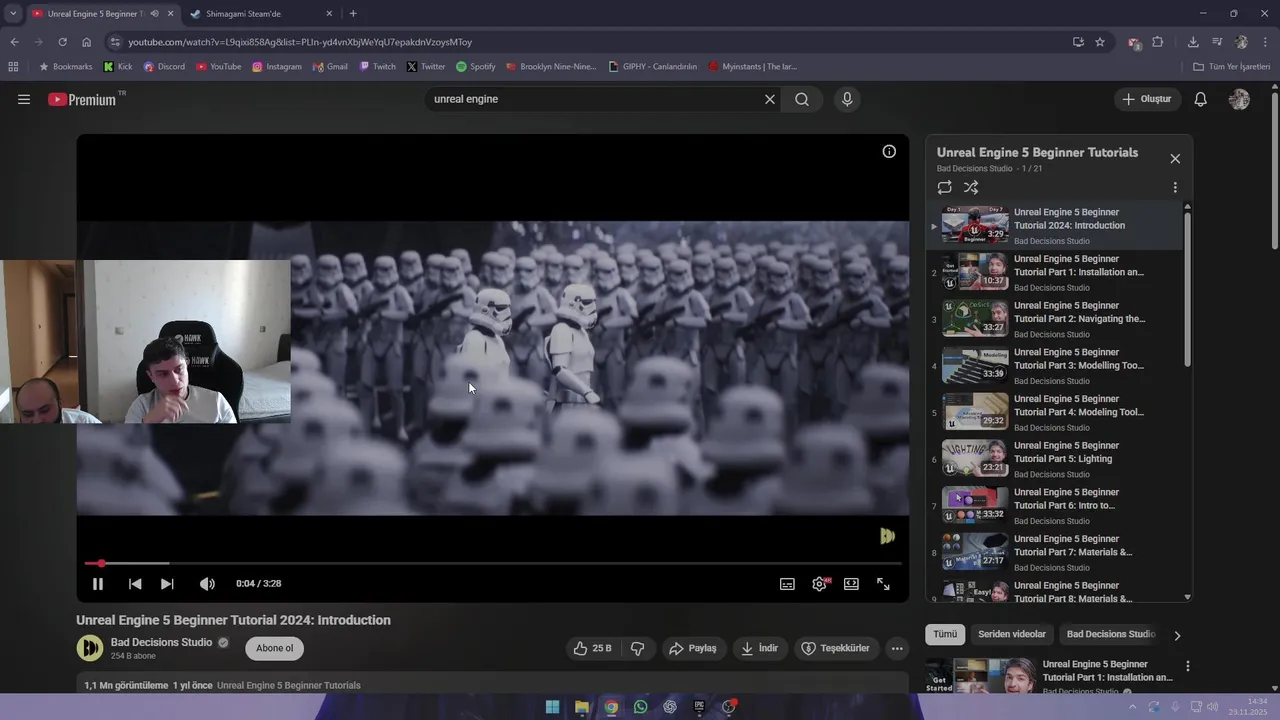
Task: Enter fullscreen mode
Action: click(883, 584)
